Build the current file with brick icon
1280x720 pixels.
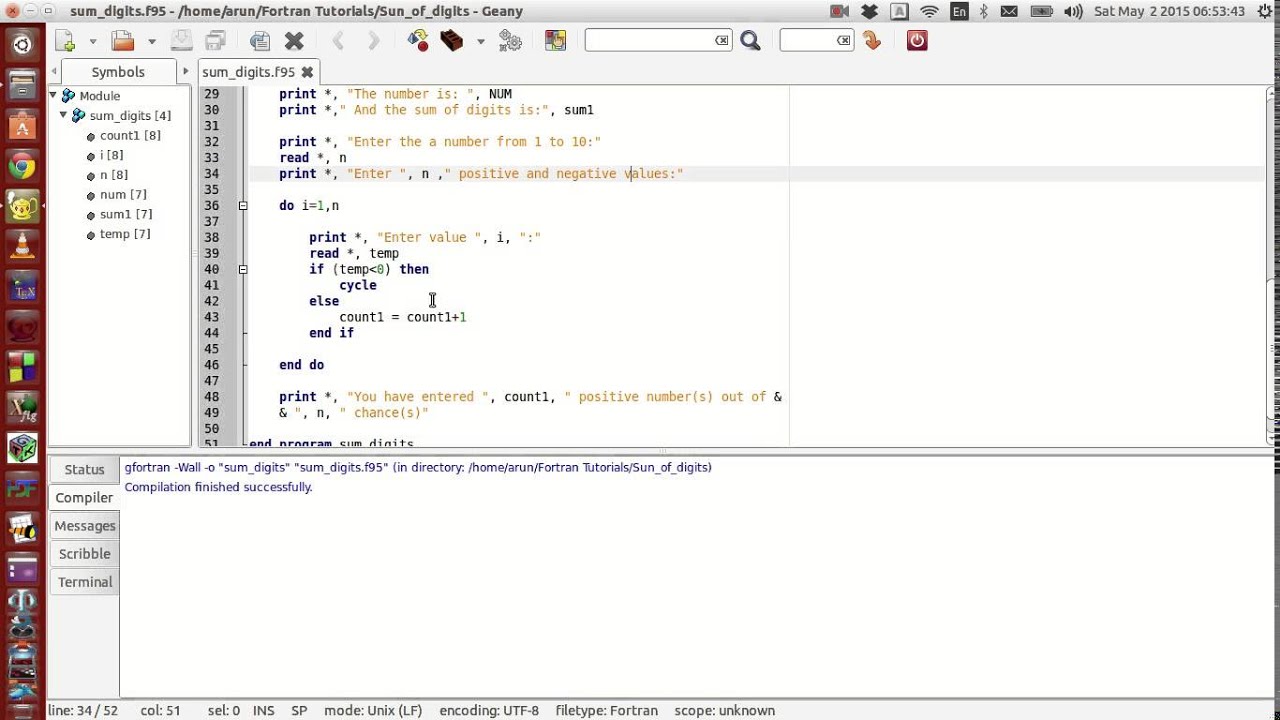(452, 41)
